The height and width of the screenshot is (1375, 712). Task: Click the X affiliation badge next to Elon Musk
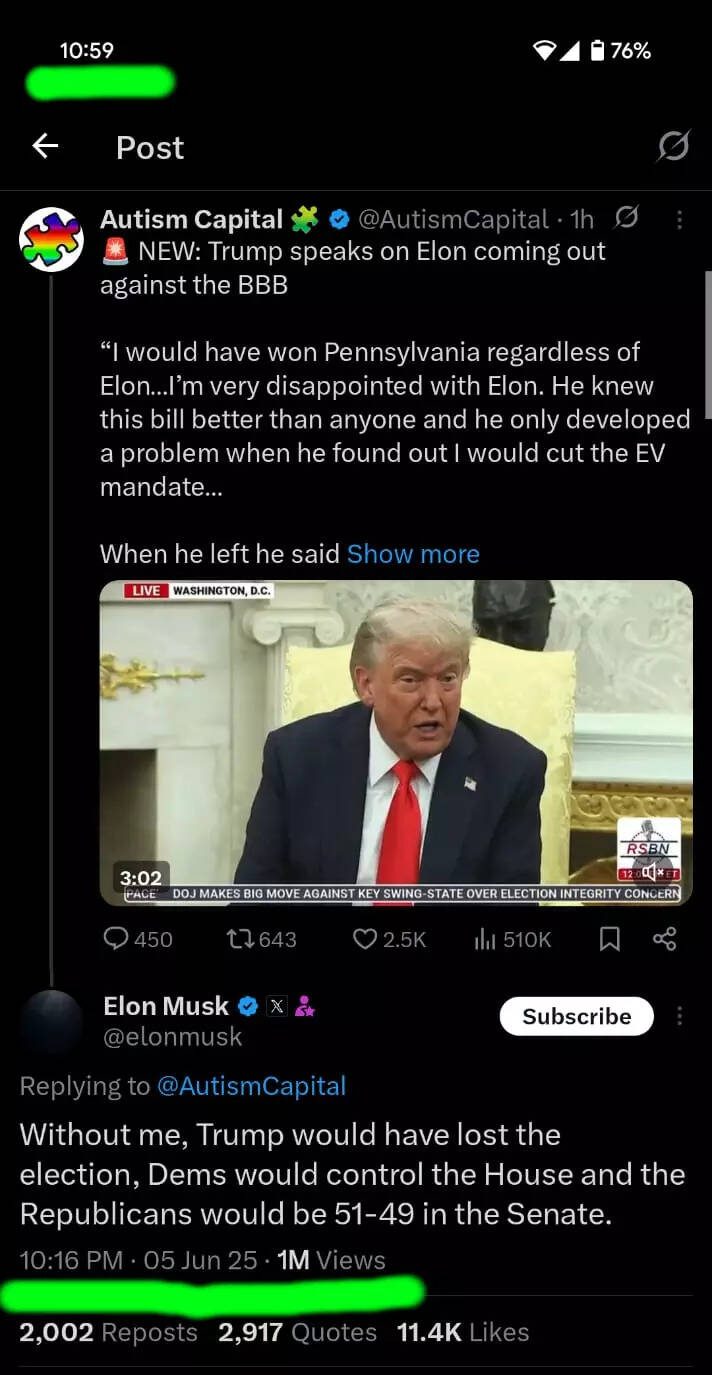tap(277, 1006)
